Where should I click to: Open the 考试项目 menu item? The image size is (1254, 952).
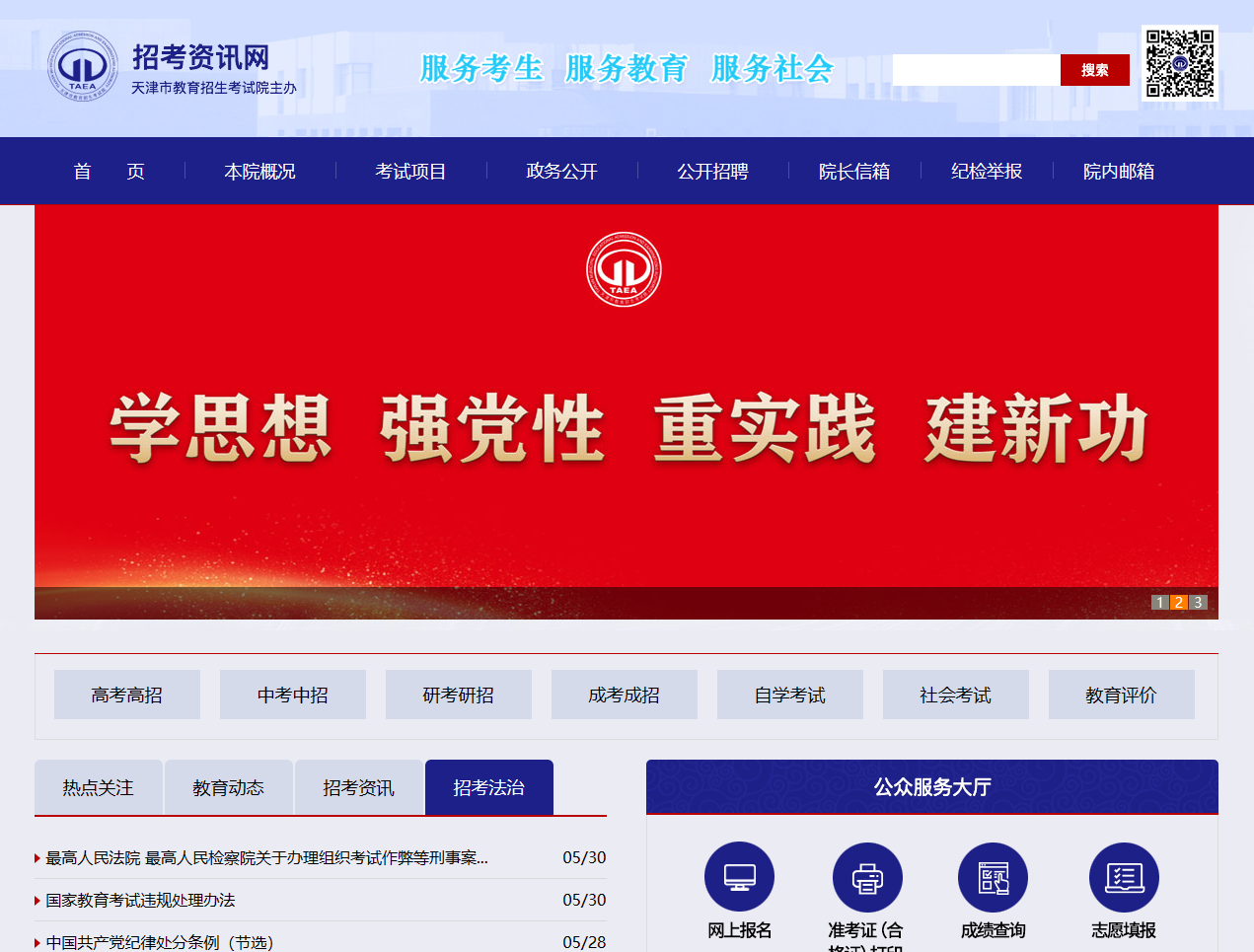click(x=409, y=171)
